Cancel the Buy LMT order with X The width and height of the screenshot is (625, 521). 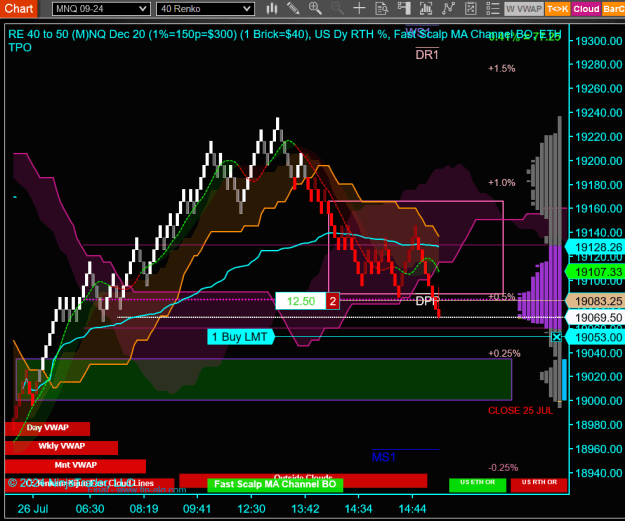[x=556, y=337]
